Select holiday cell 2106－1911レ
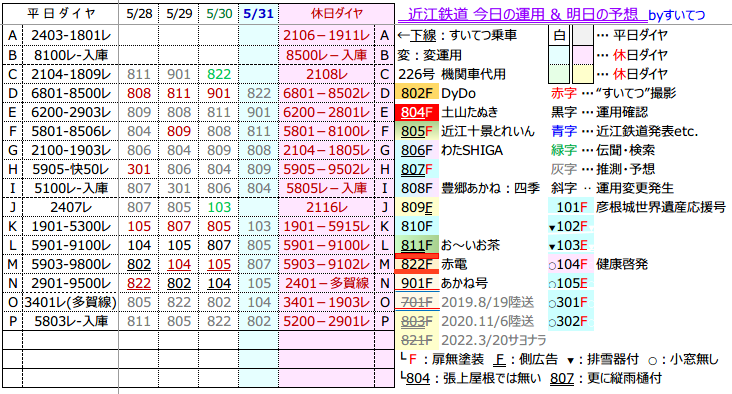 point(327,35)
